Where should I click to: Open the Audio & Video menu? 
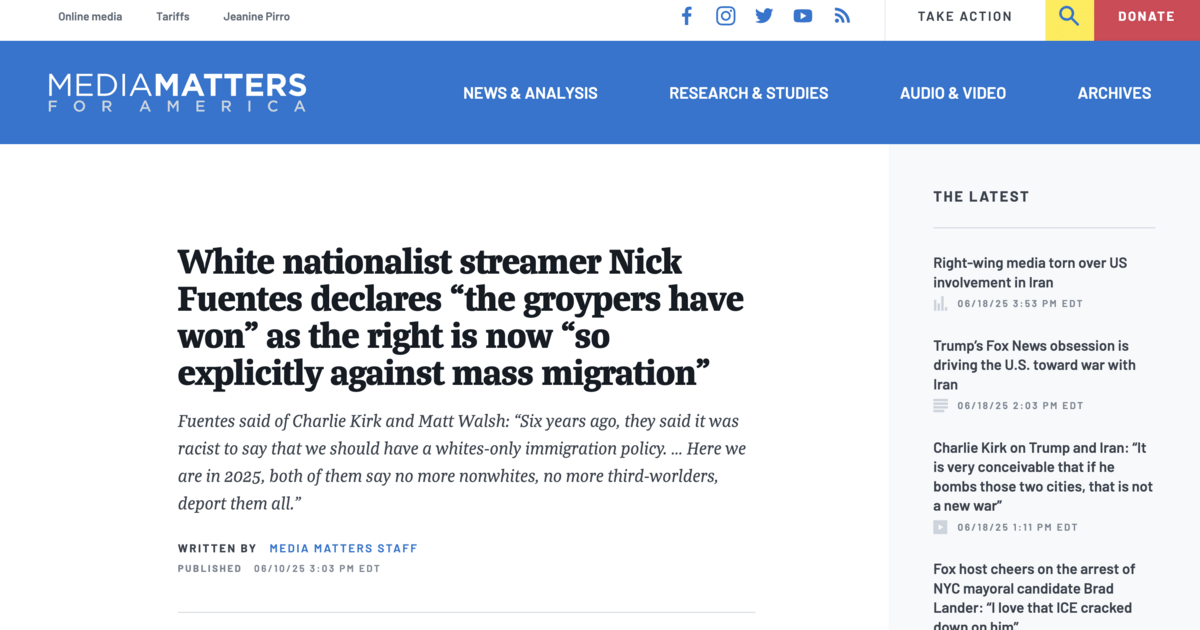point(953,93)
